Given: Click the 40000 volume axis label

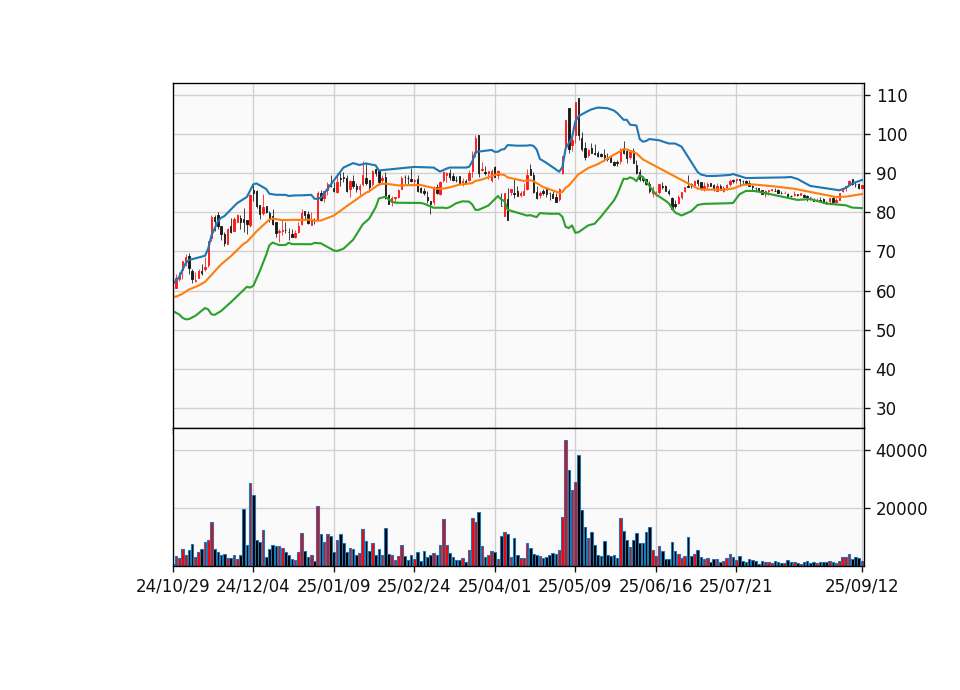Looking at the screenshot, I should point(902,451).
